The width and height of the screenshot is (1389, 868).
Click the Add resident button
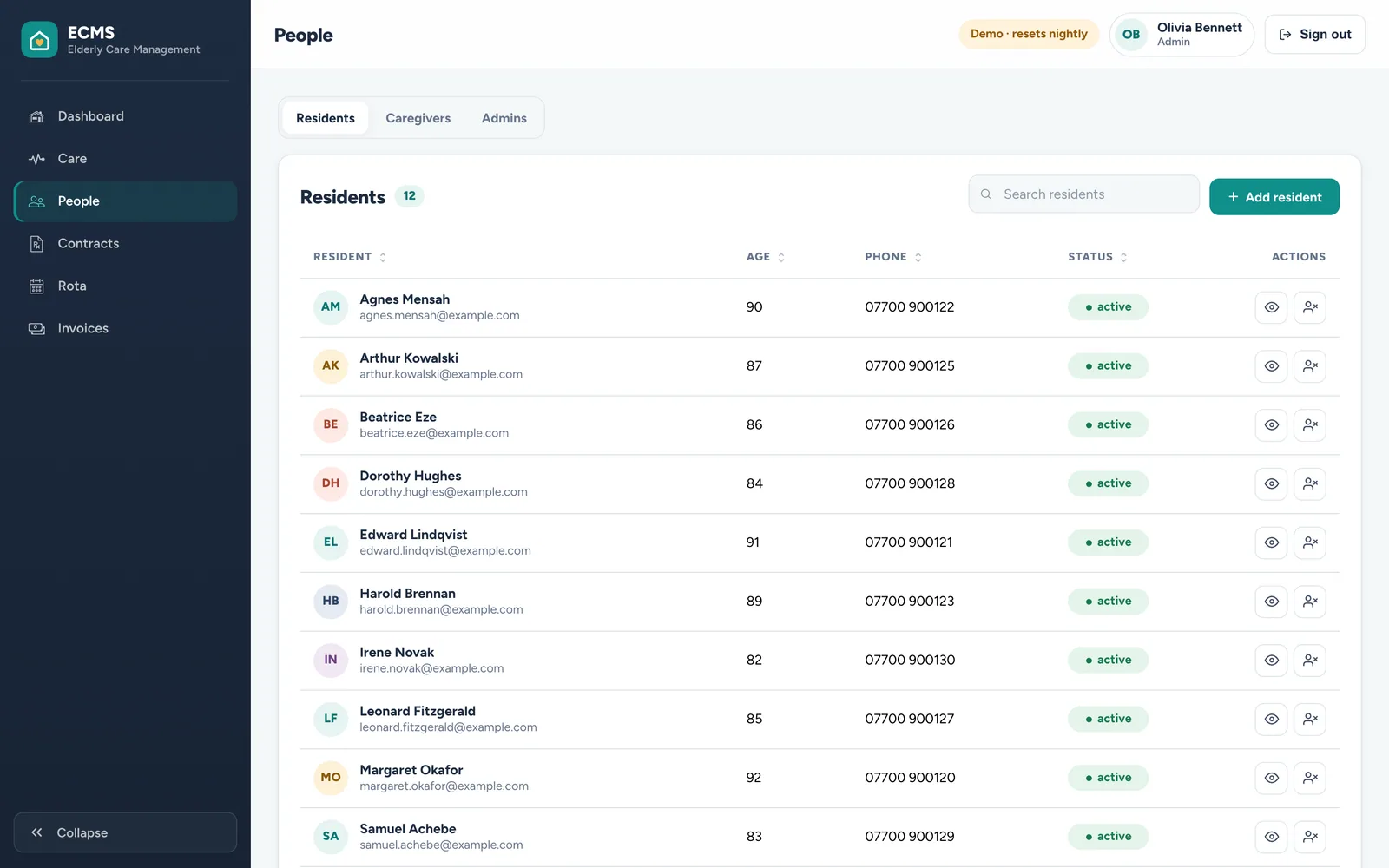click(1274, 197)
